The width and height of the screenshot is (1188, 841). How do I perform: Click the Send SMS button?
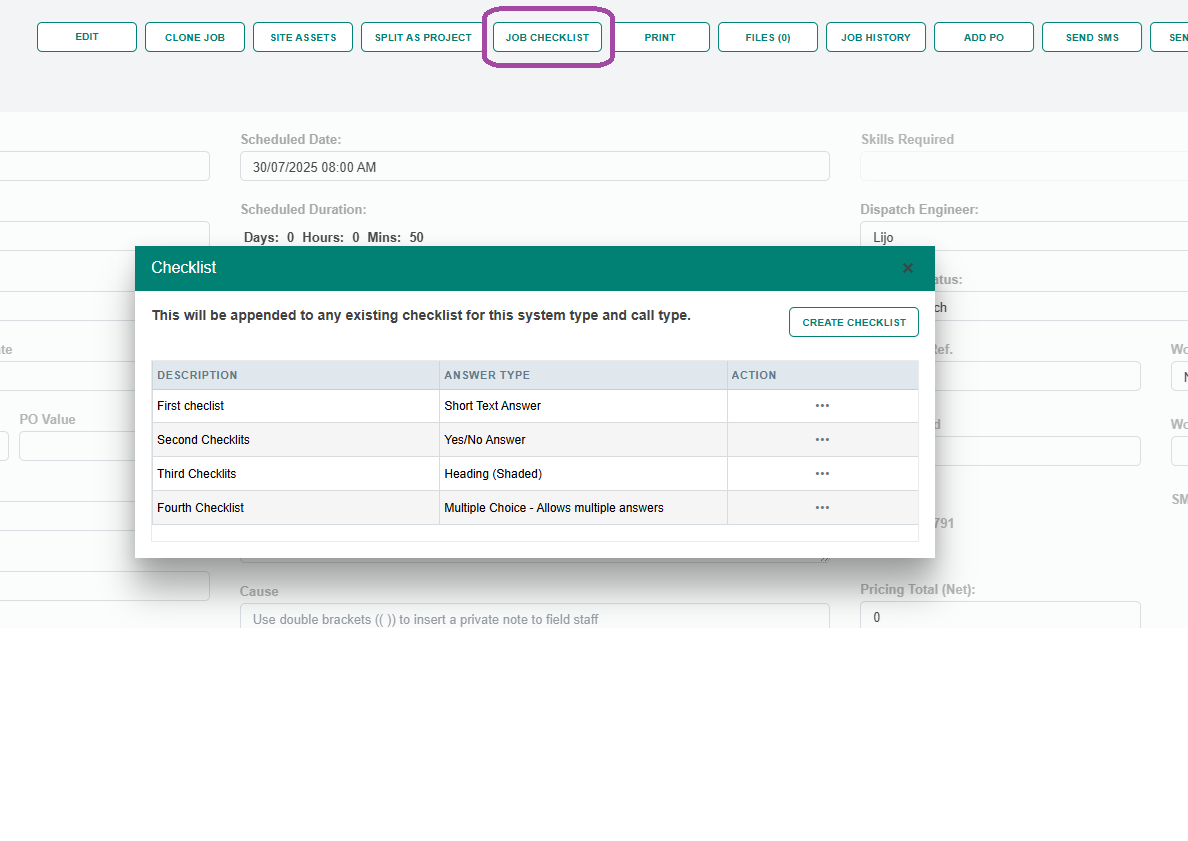1092,37
